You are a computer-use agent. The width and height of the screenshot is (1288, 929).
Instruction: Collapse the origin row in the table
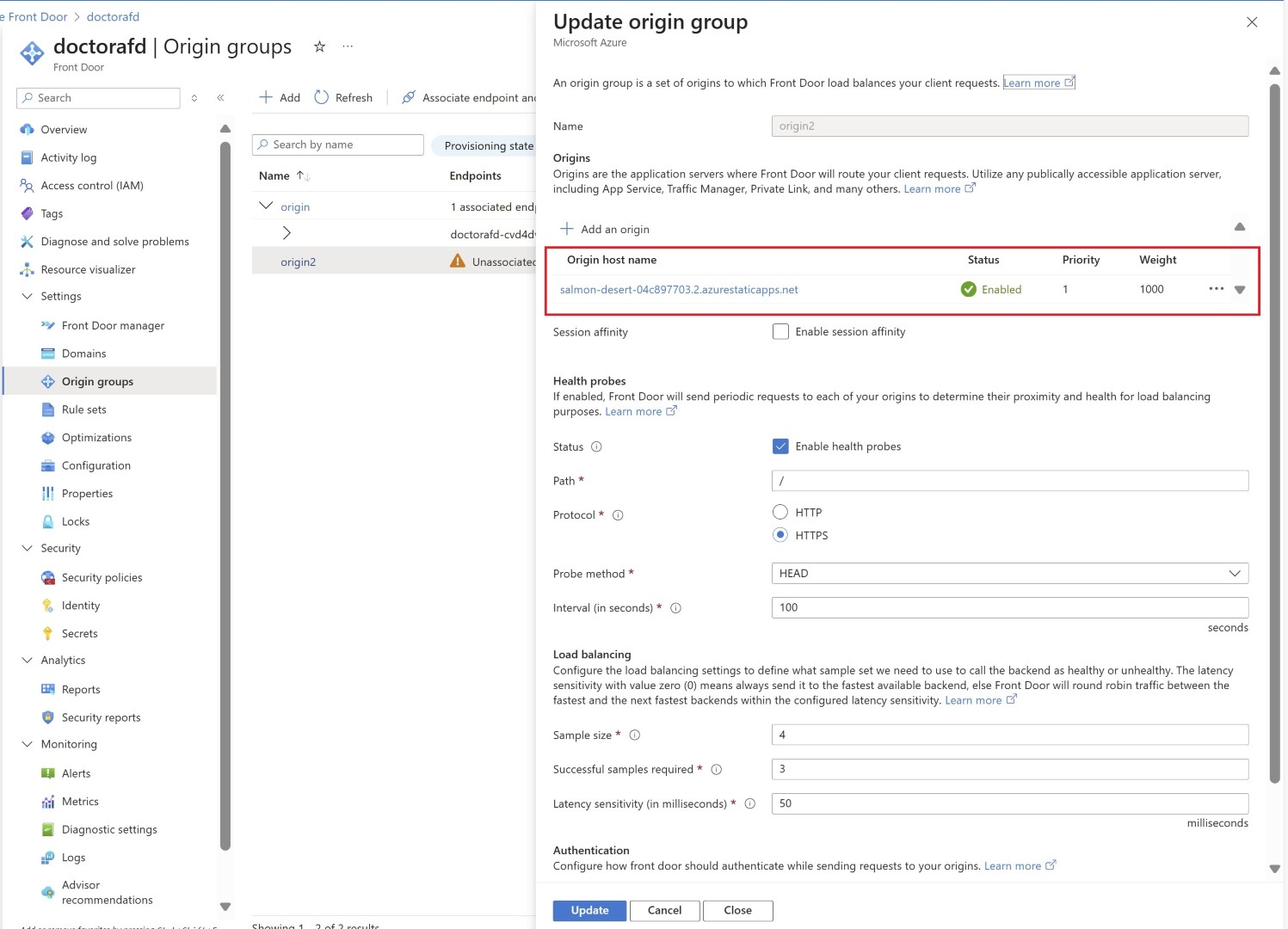point(266,206)
